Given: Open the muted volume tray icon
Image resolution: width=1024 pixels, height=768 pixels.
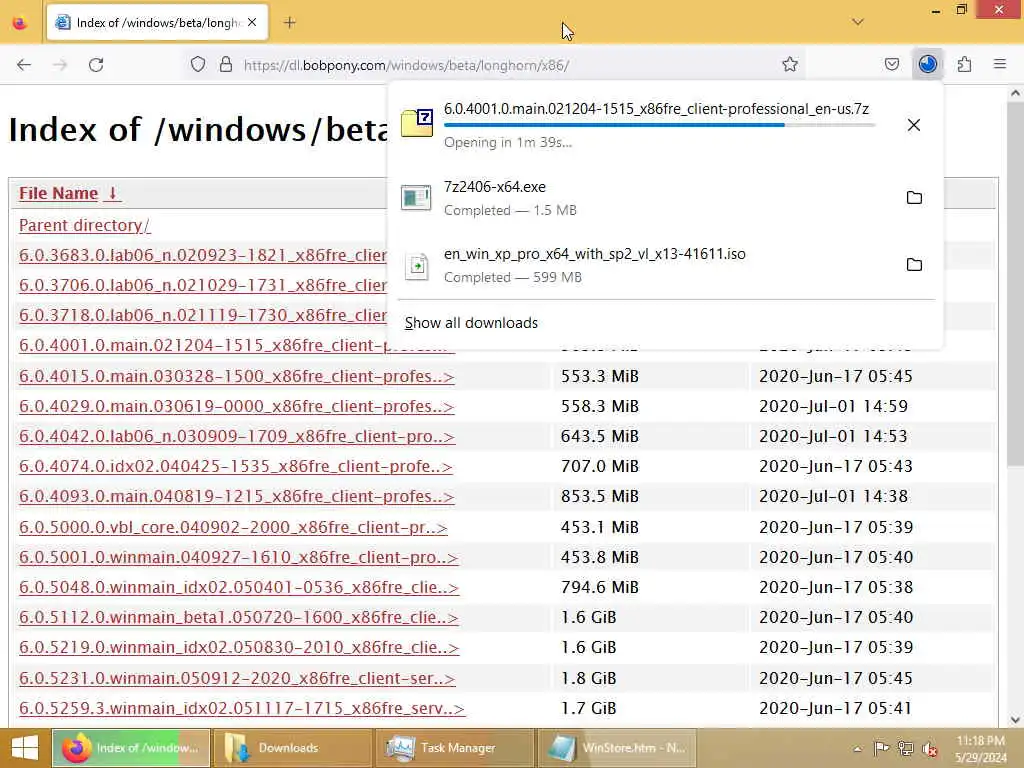Looking at the screenshot, I should tap(929, 748).
